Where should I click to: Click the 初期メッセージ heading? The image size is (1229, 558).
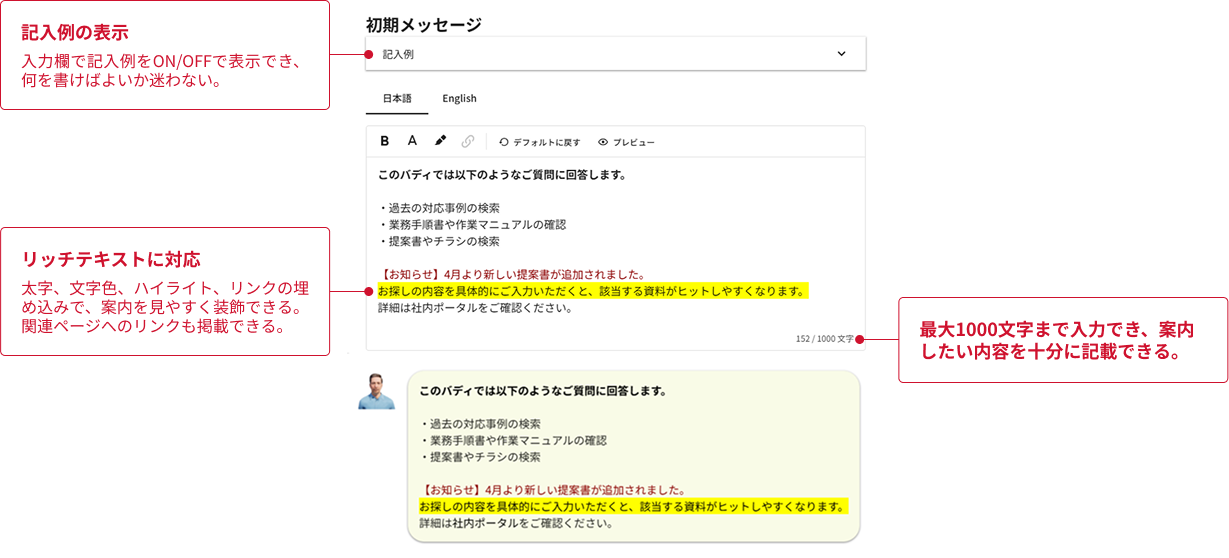[x=423, y=24]
